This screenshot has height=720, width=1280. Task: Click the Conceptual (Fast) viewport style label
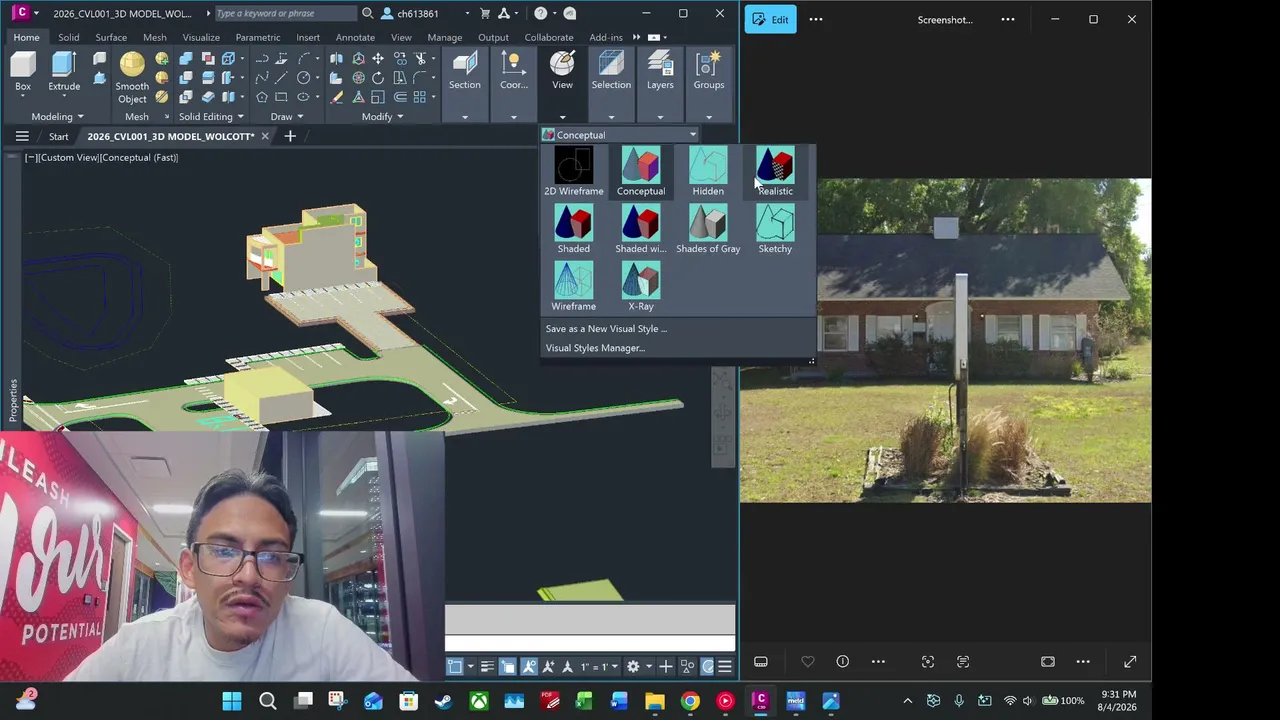tap(139, 158)
